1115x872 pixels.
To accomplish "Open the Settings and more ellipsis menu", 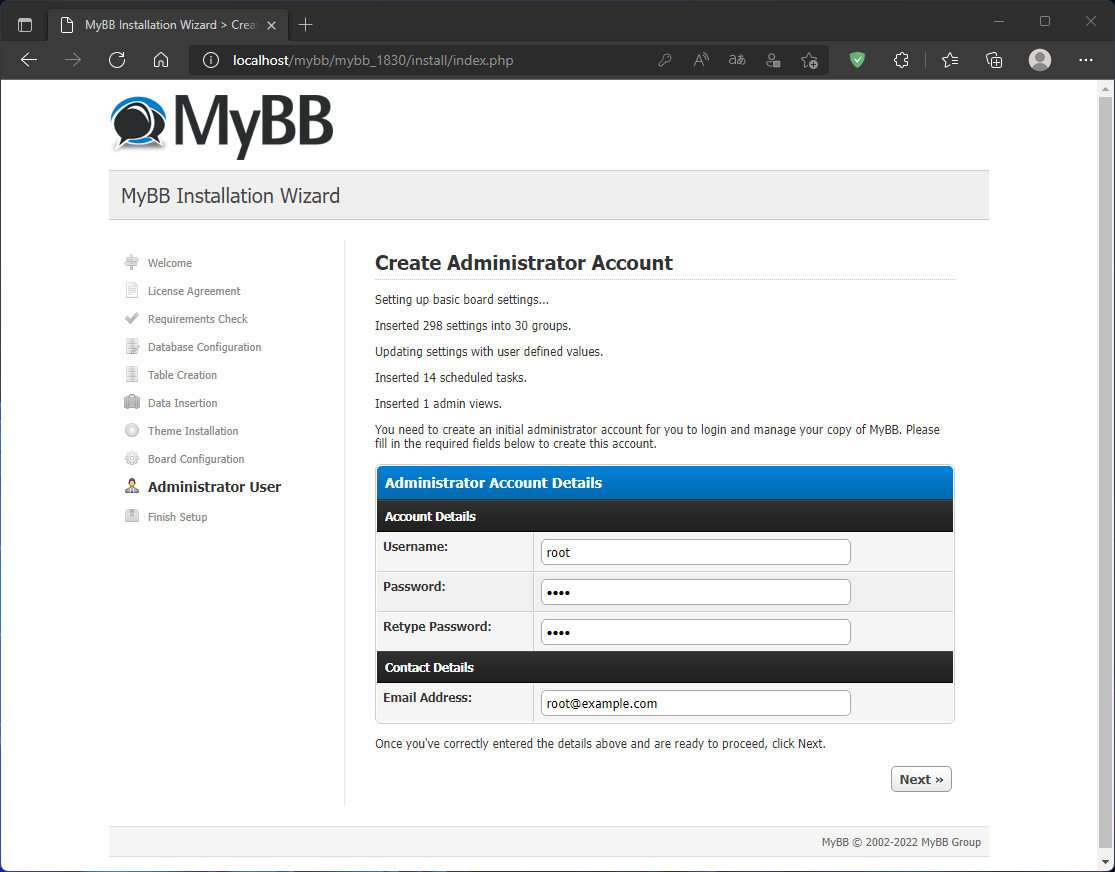I will click(x=1085, y=60).
